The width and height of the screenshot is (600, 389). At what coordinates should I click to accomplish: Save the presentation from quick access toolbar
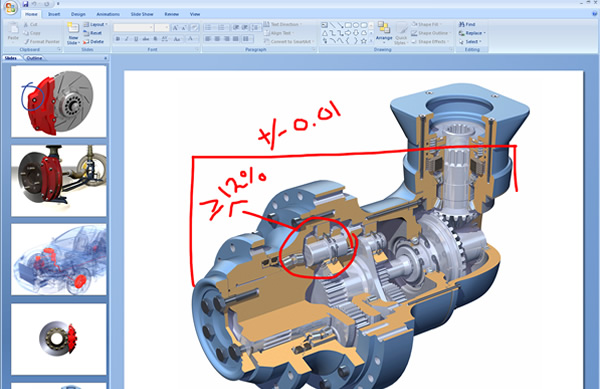[26, 4]
